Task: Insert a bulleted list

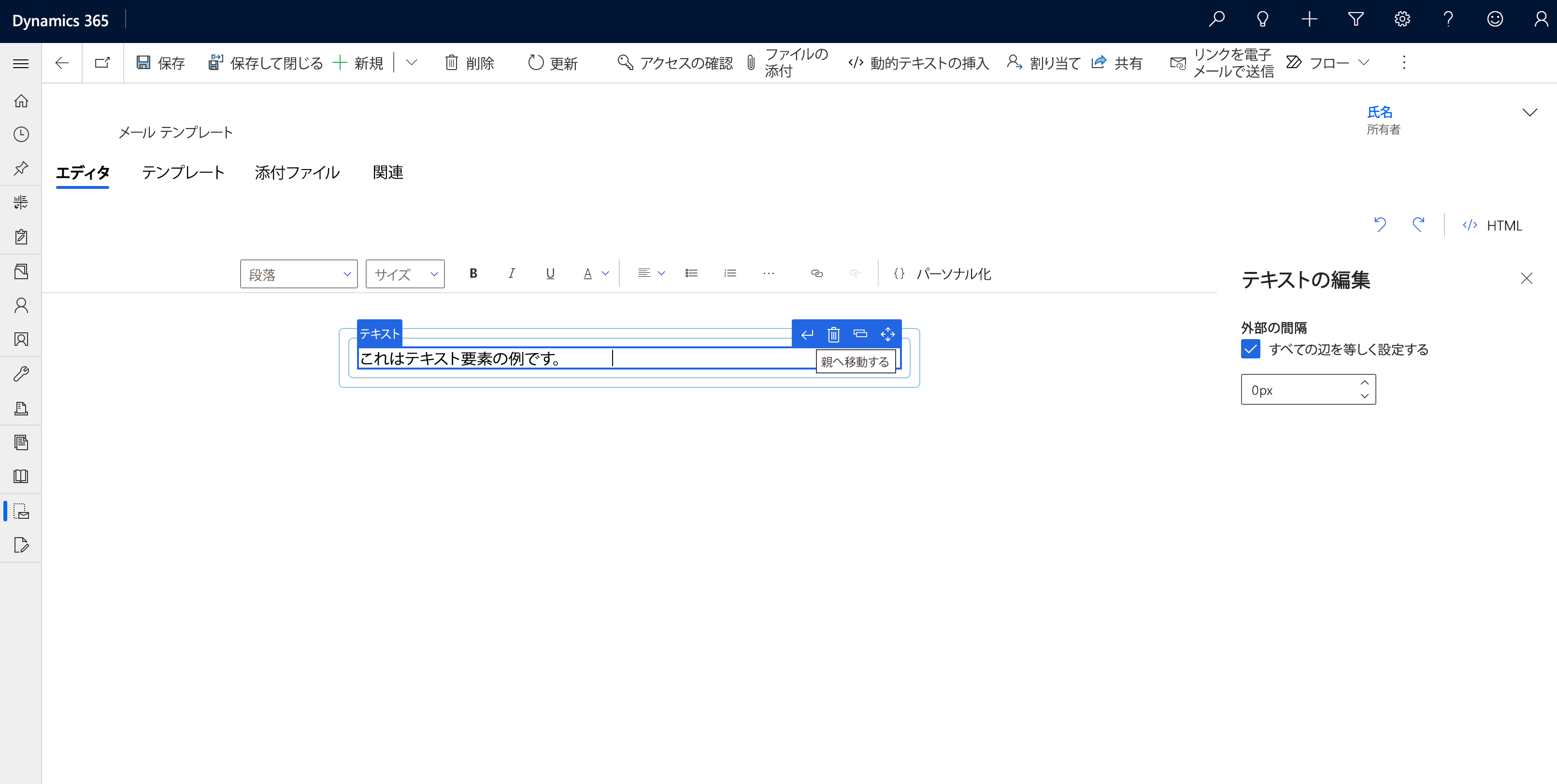Action: pos(691,274)
